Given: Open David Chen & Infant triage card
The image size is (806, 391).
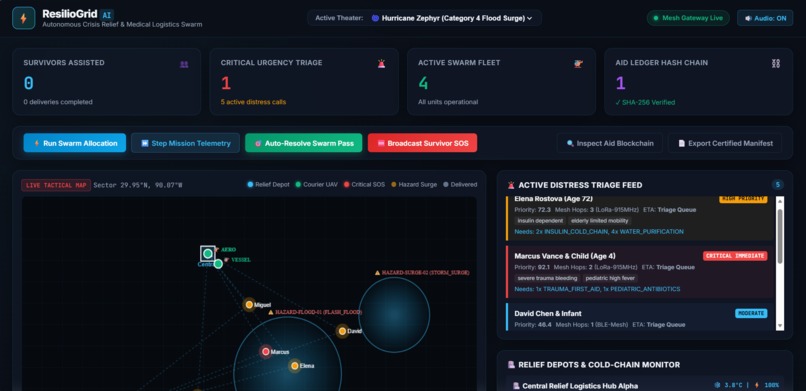Looking at the screenshot, I should tap(640, 316).
